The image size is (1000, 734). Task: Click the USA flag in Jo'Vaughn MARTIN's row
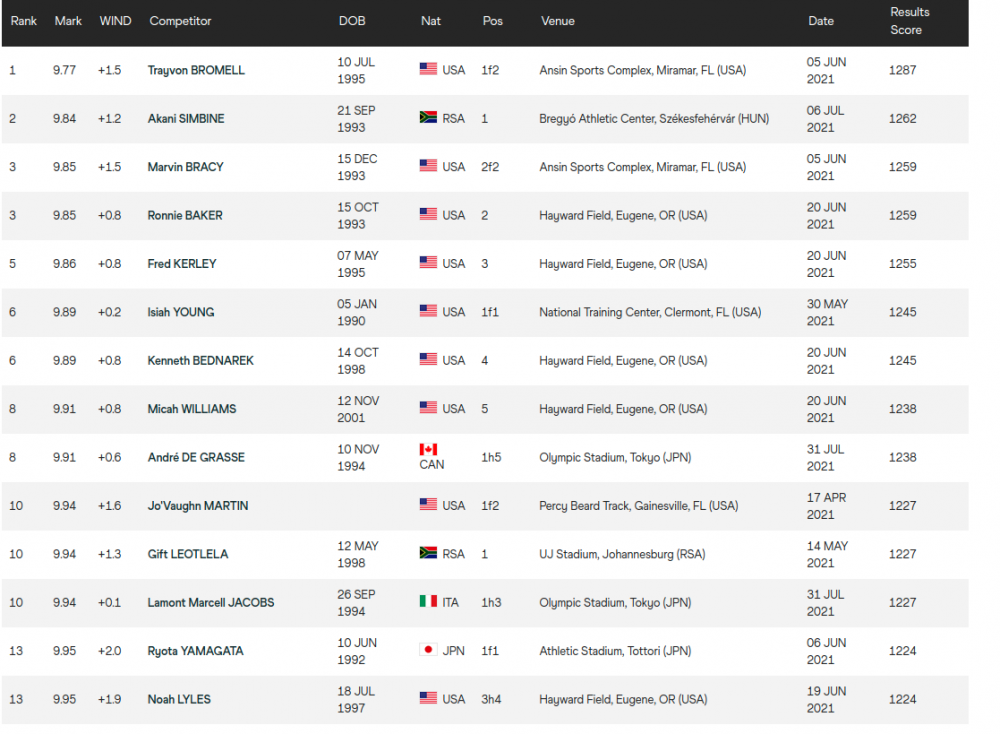[428, 504]
